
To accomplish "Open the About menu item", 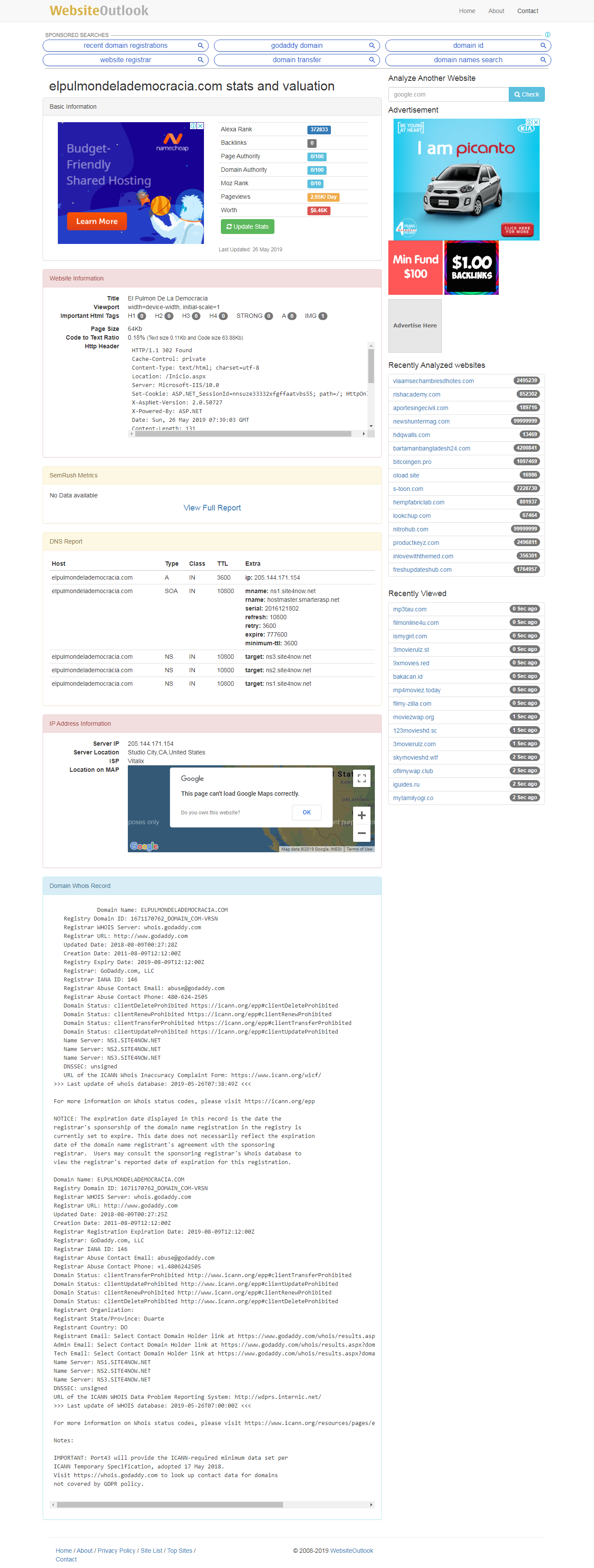I will point(496,11).
